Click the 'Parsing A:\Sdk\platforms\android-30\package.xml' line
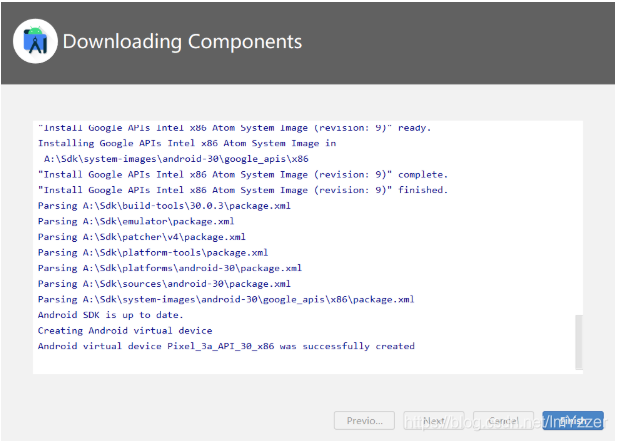 pos(170,268)
